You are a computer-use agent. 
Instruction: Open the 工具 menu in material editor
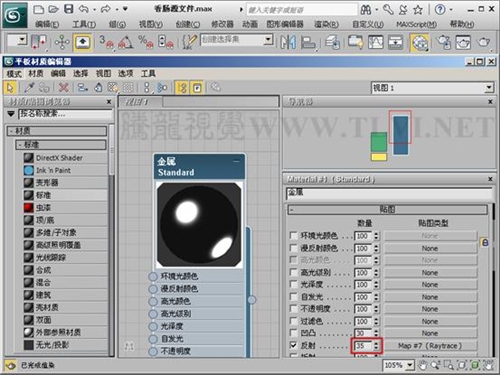pos(148,74)
